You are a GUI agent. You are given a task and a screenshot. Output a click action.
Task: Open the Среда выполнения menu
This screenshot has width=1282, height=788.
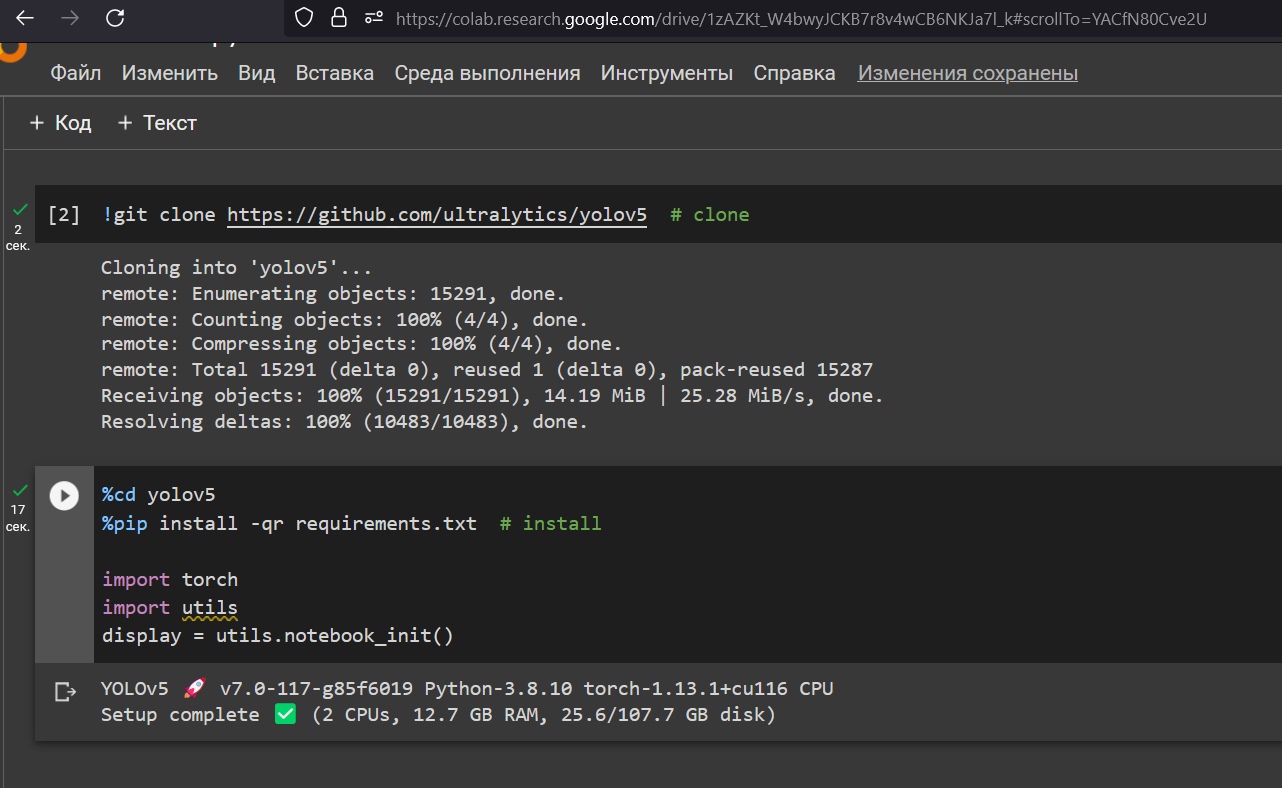tap(487, 73)
